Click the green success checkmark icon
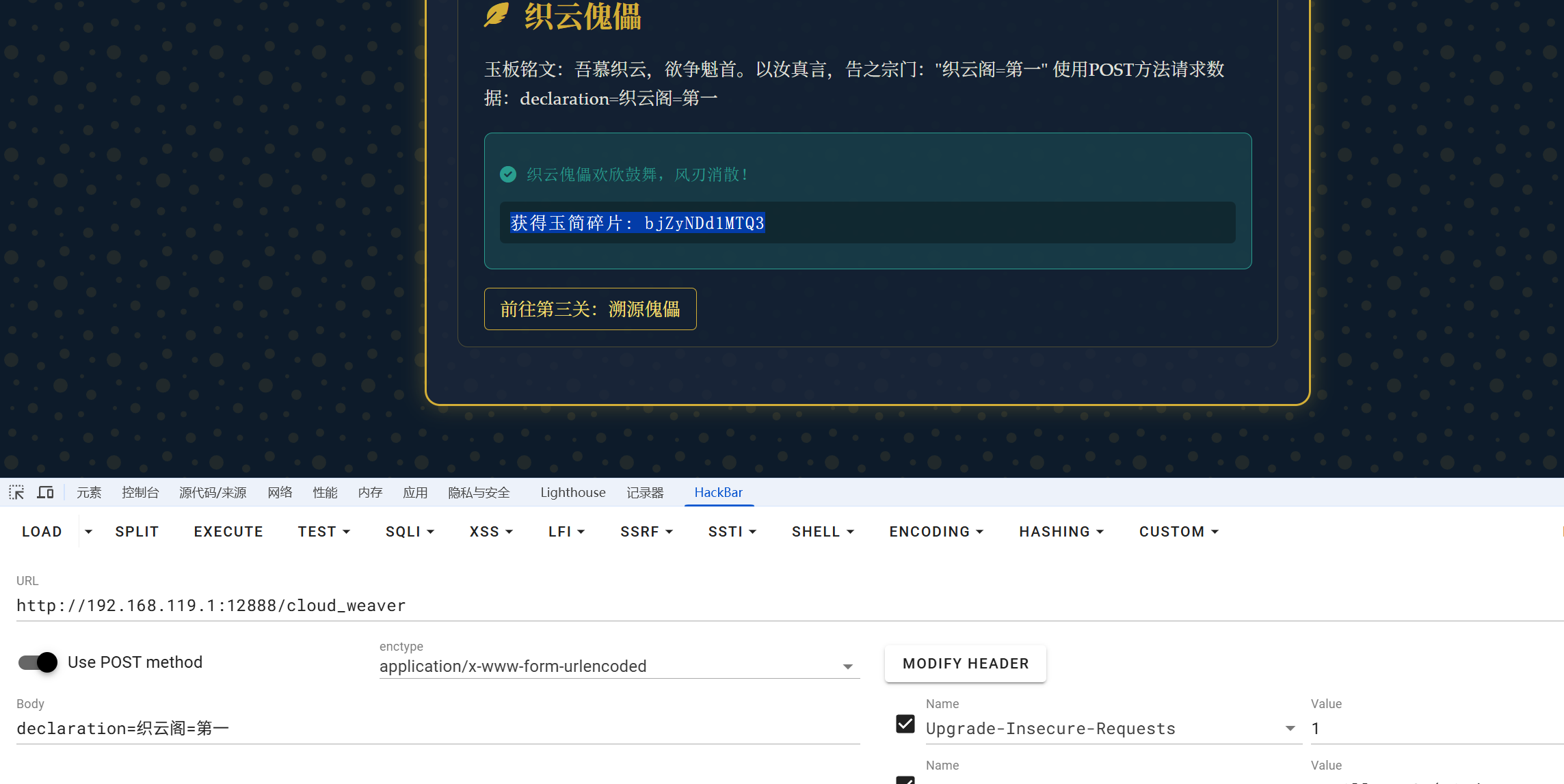Screen dimensions: 1564x784 [x=508, y=174]
